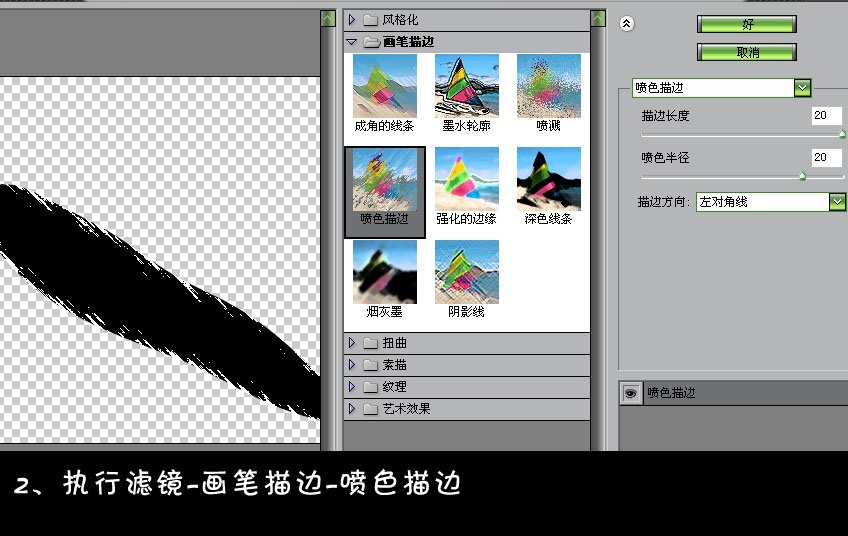This screenshot has height=536, width=848.
Task: Open the 喷色描边 filter name dropdown
Action: point(802,88)
